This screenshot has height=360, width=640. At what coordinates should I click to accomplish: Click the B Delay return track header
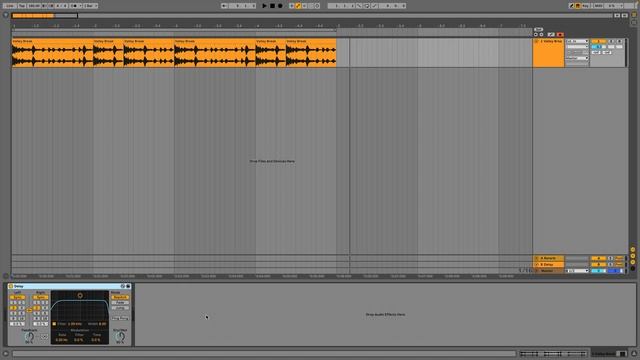[549, 264]
